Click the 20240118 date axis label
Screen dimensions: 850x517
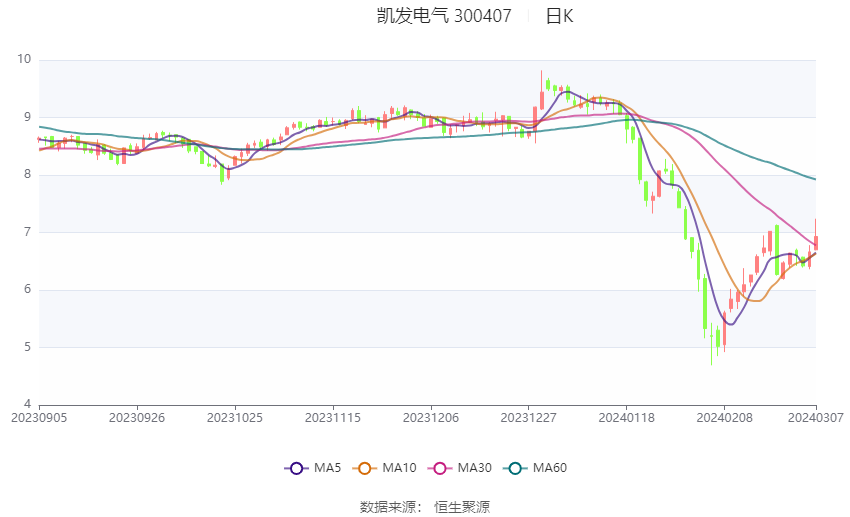point(627,418)
